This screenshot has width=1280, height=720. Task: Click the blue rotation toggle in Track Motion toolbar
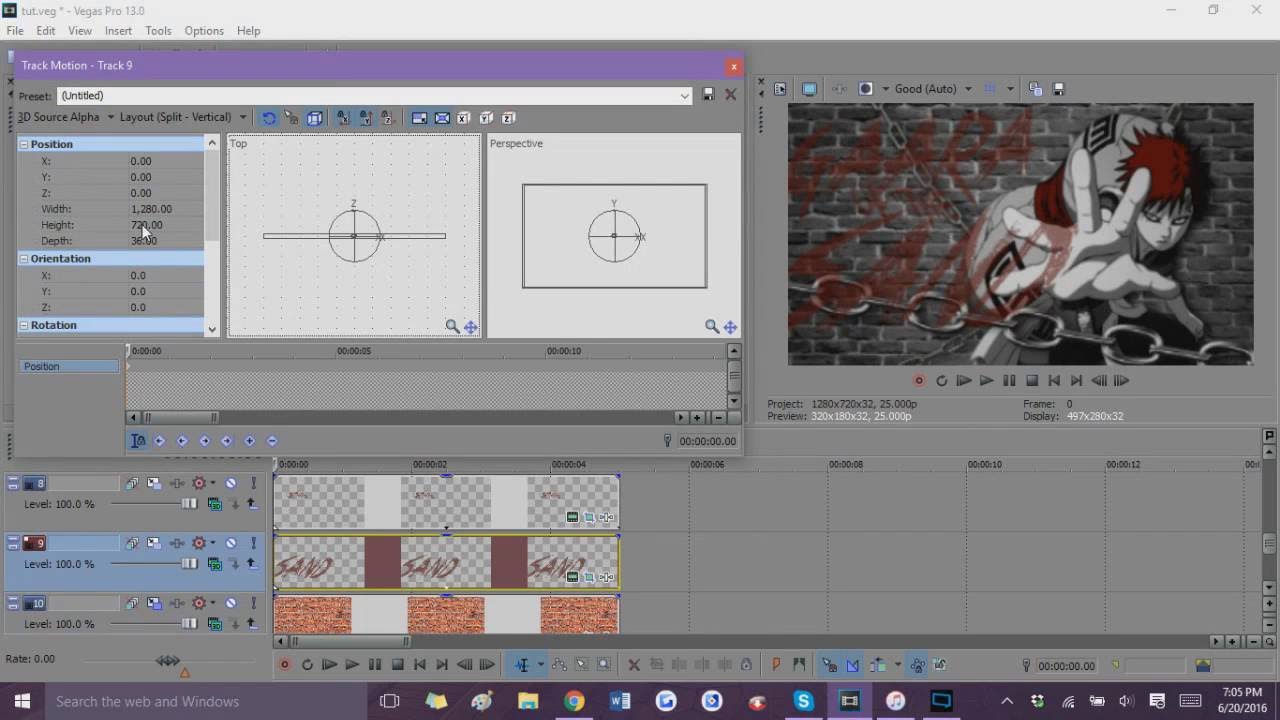coord(269,118)
